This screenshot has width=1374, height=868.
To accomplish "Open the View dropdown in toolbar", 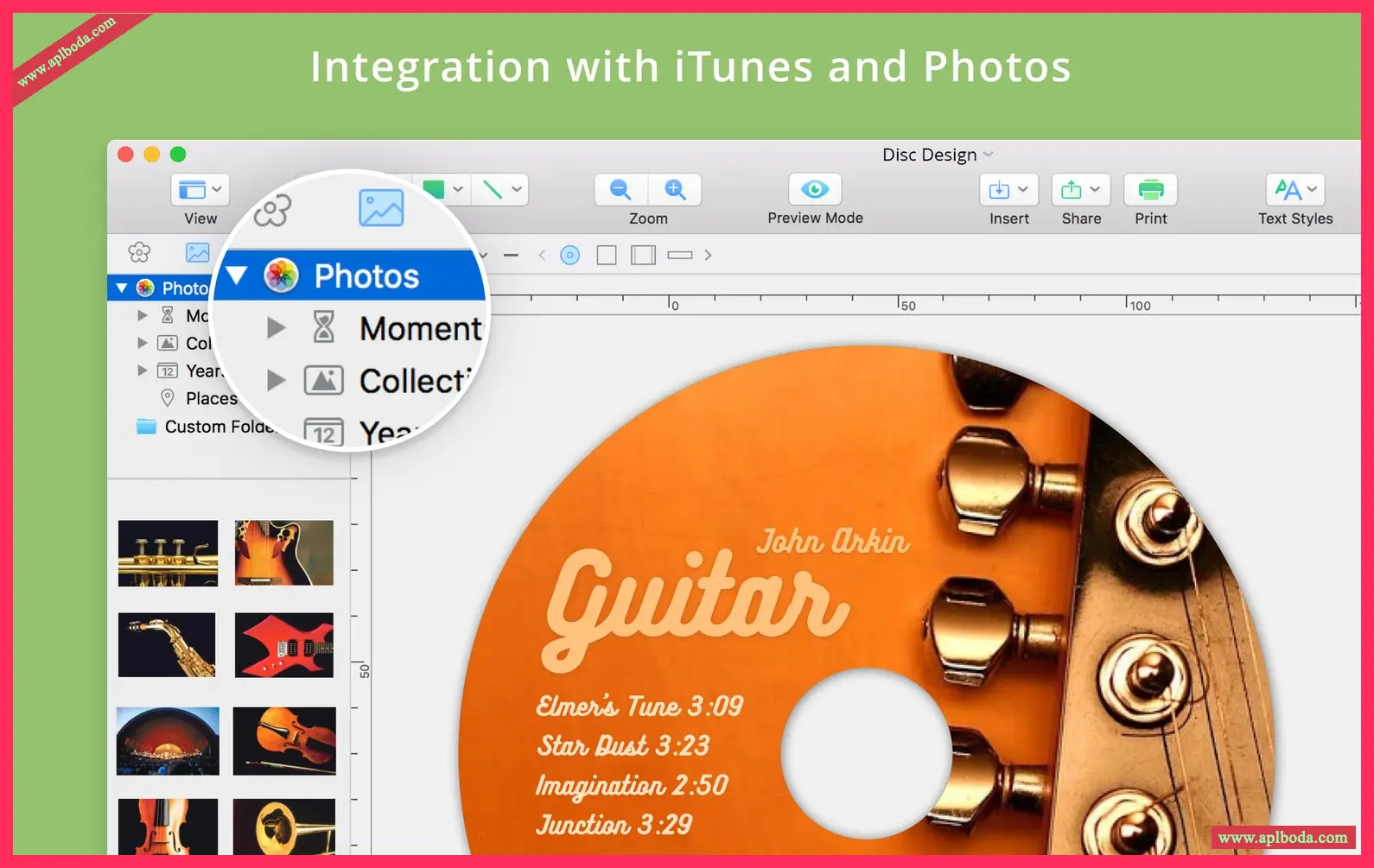I will click(x=200, y=189).
